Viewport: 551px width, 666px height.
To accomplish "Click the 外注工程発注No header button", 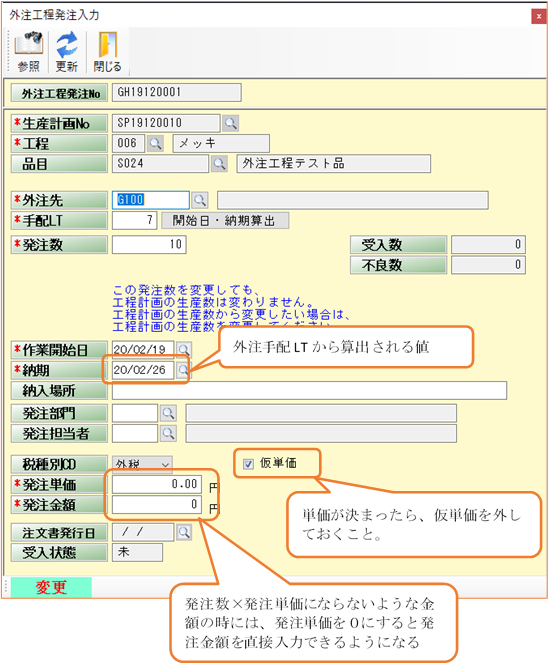I will click(x=59, y=93).
